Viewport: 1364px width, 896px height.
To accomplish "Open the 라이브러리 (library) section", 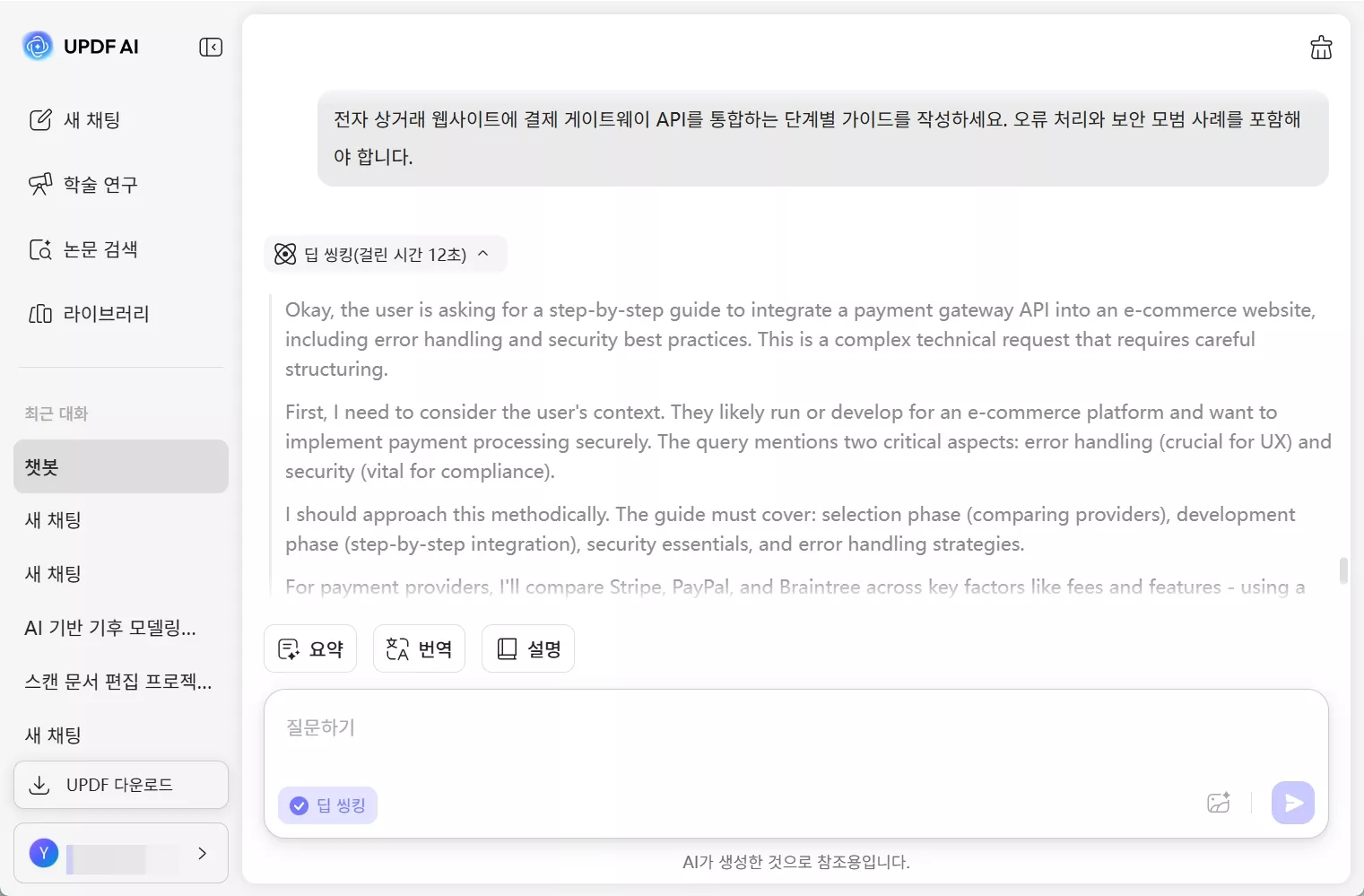I will point(105,313).
